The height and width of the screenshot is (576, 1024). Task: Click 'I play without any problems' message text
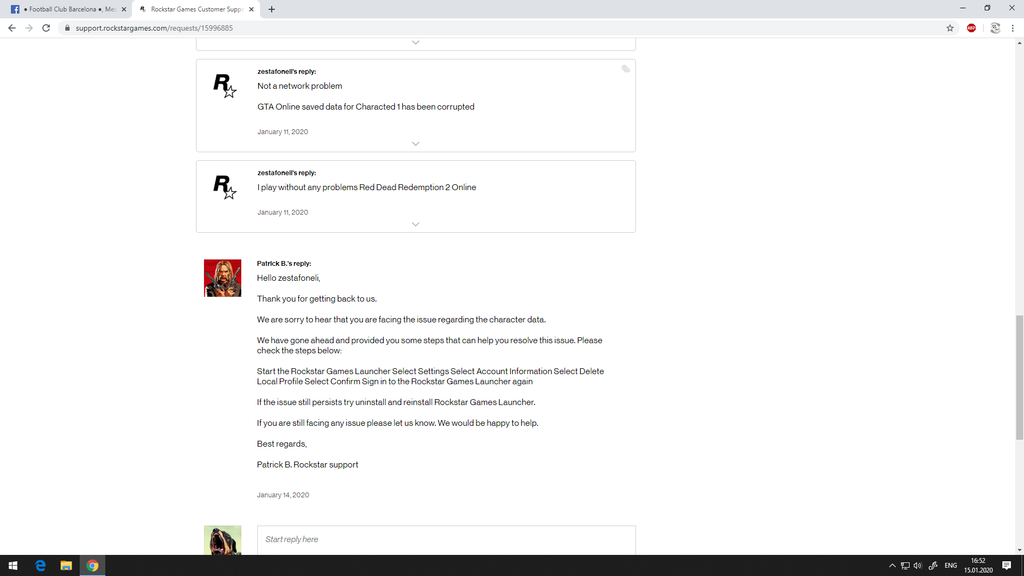pyautogui.click(x=366, y=187)
